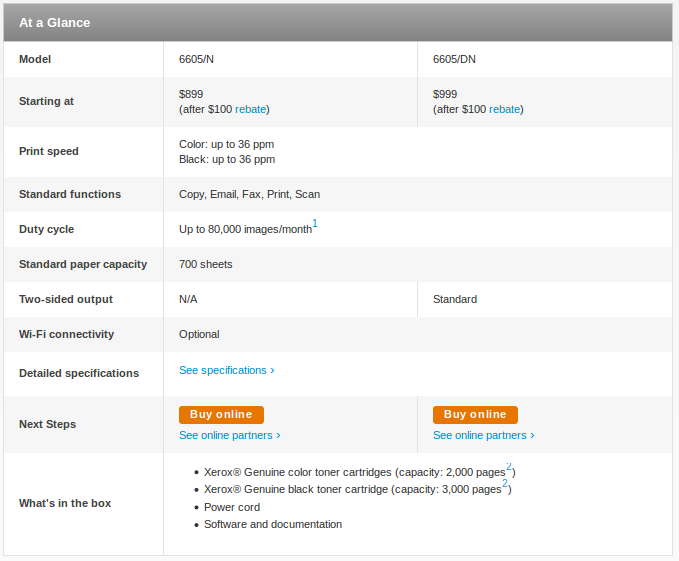Click the Duty cycle row label

(x=46, y=229)
